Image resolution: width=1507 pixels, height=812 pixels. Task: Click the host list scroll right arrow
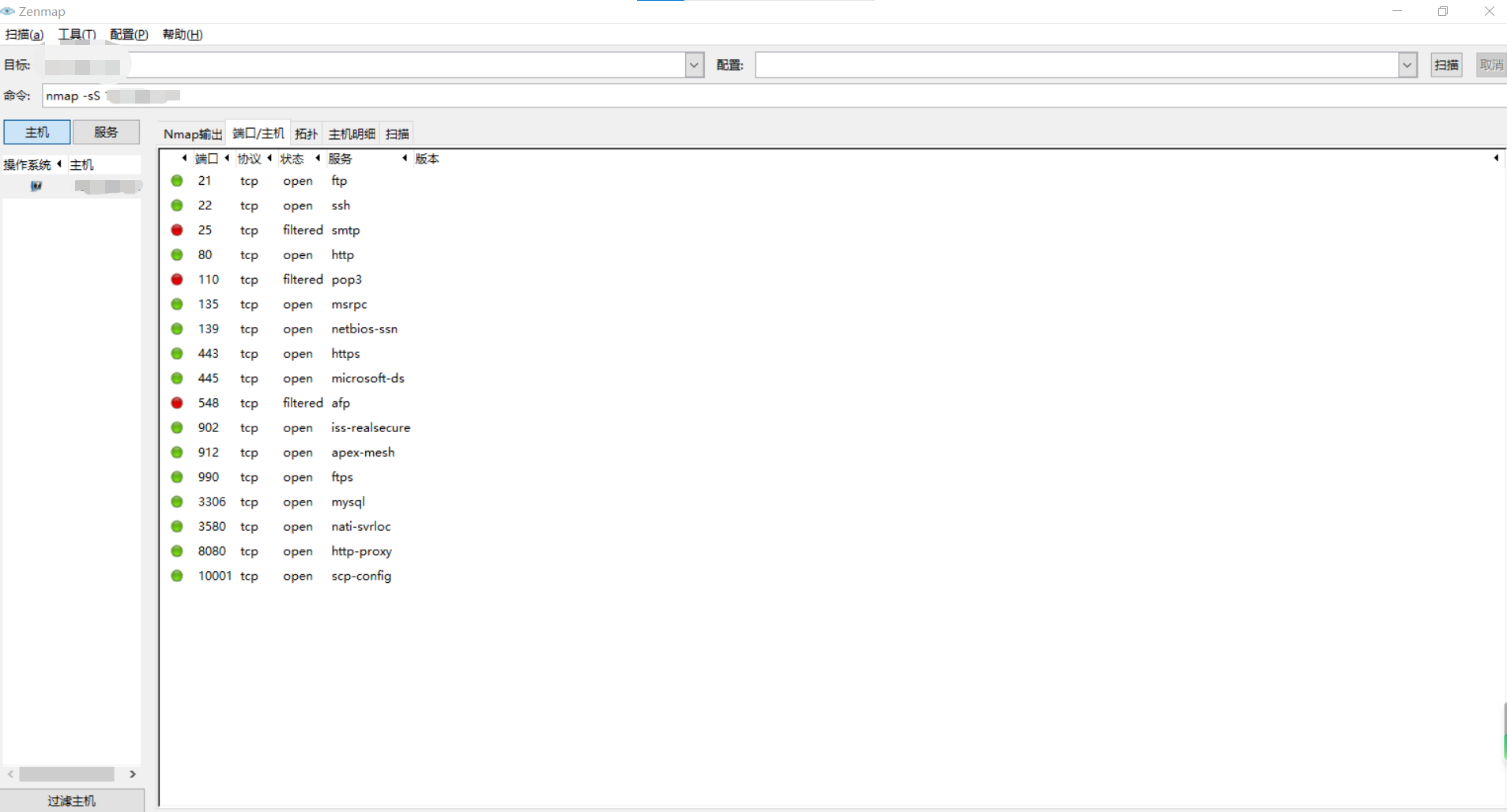pos(133,774)
